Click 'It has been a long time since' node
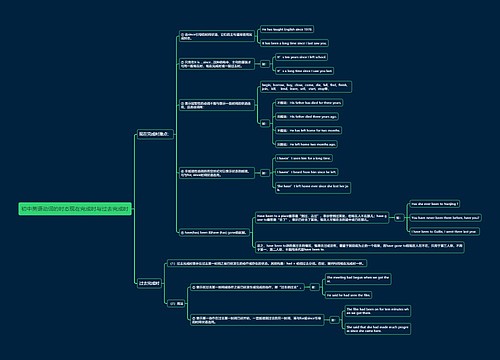 point(294,43)
